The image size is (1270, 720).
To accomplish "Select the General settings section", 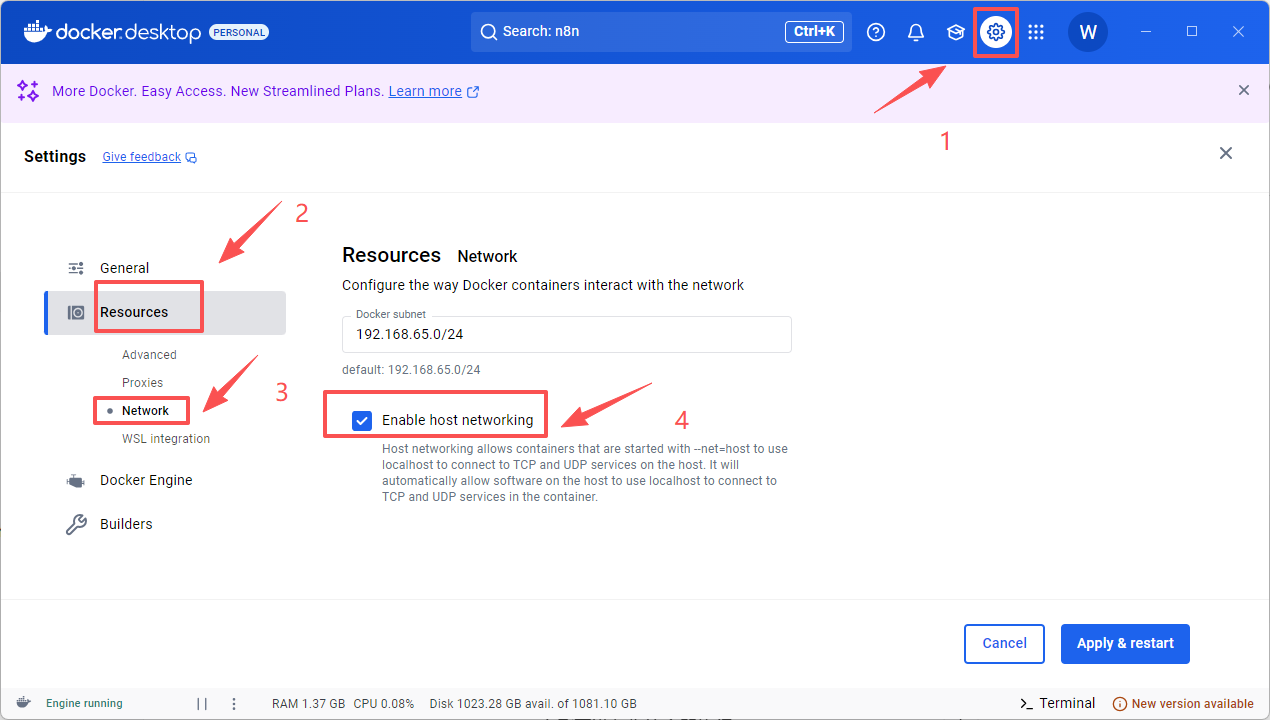I will [124, 268].
